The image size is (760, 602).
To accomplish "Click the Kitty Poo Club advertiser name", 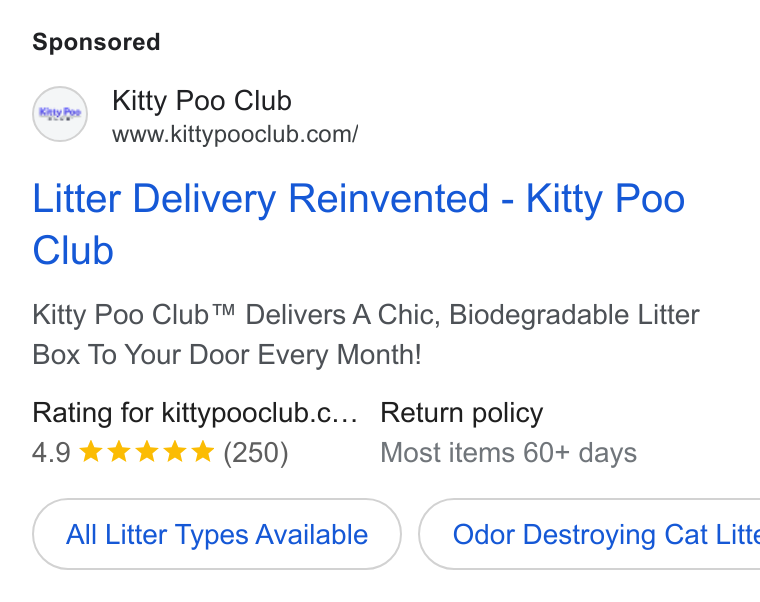I will pos(202,101).
